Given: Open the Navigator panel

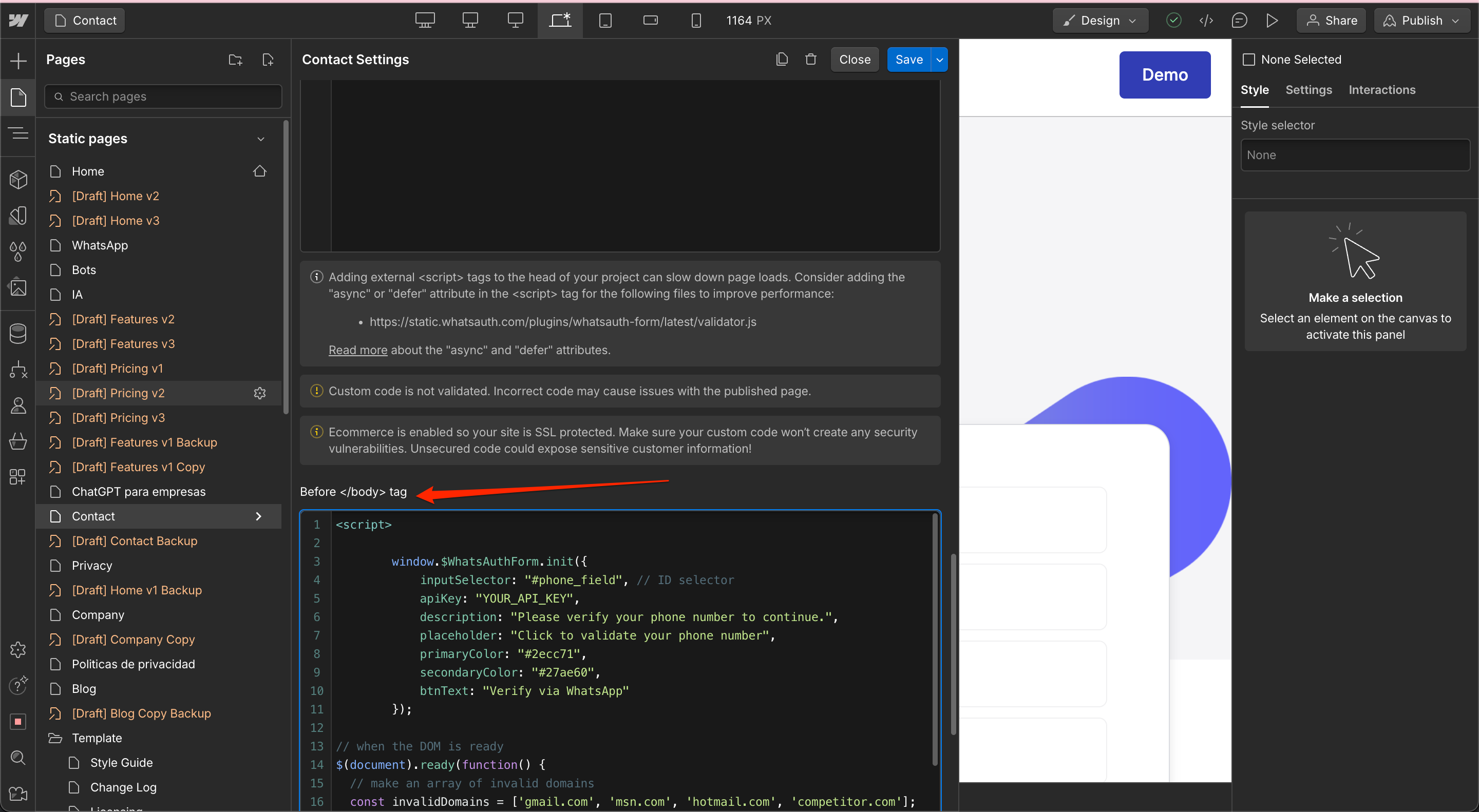Looking at the screenshot, I should point(18,133).
